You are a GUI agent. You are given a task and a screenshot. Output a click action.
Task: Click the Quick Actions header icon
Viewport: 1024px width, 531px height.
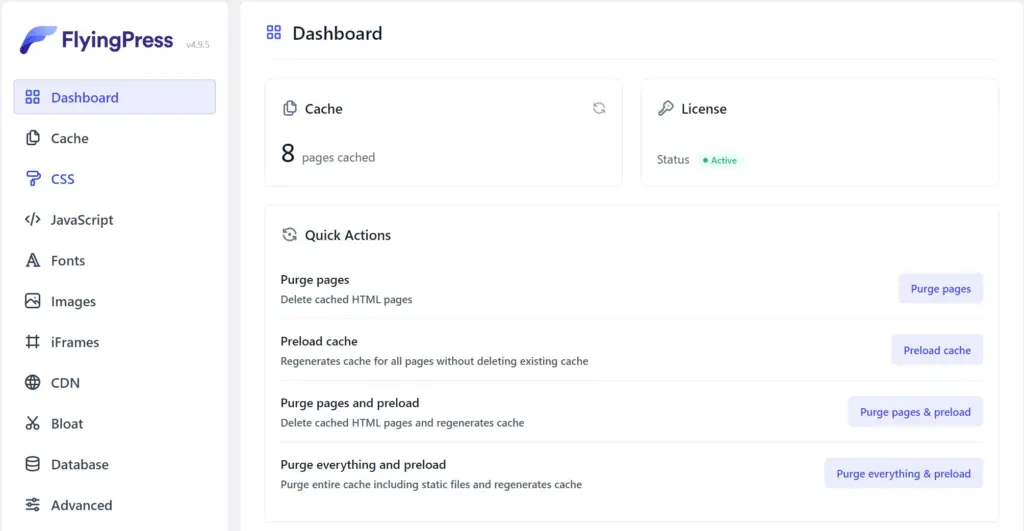coord(290,235)
